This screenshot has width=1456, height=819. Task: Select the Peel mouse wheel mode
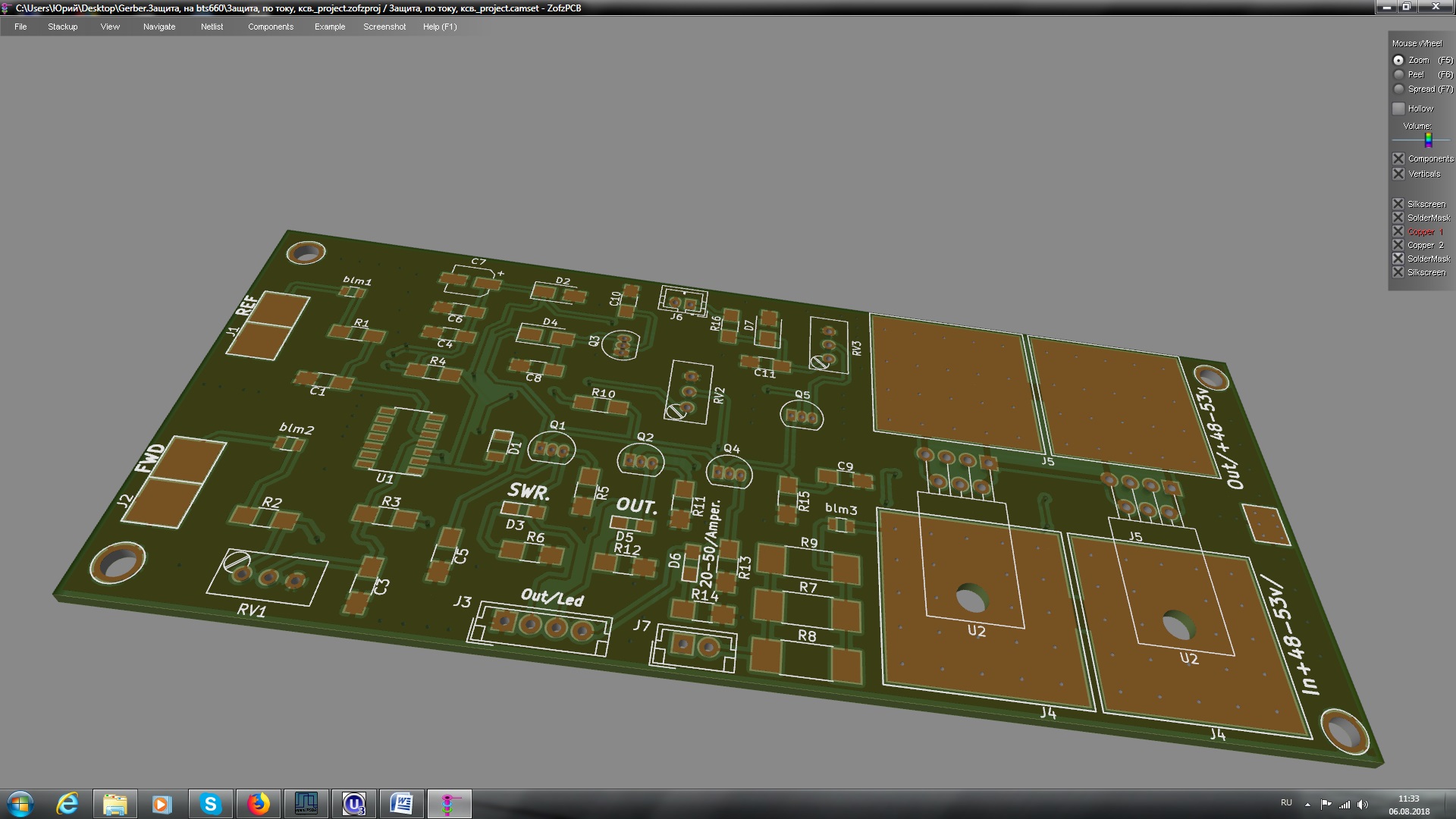(x=1399, y=74)
